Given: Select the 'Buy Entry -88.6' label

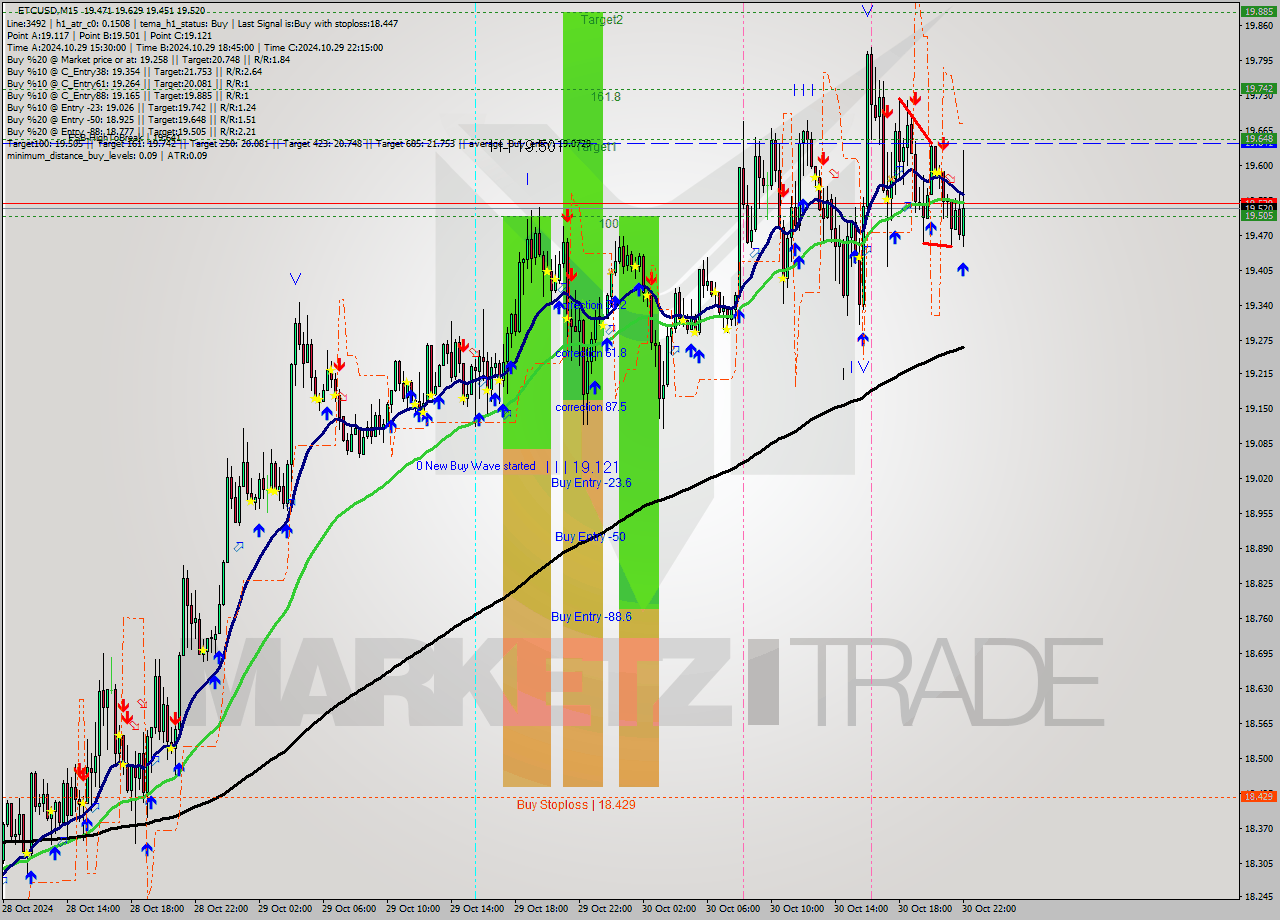Looking at the screenshot, I should click(591, 617).
